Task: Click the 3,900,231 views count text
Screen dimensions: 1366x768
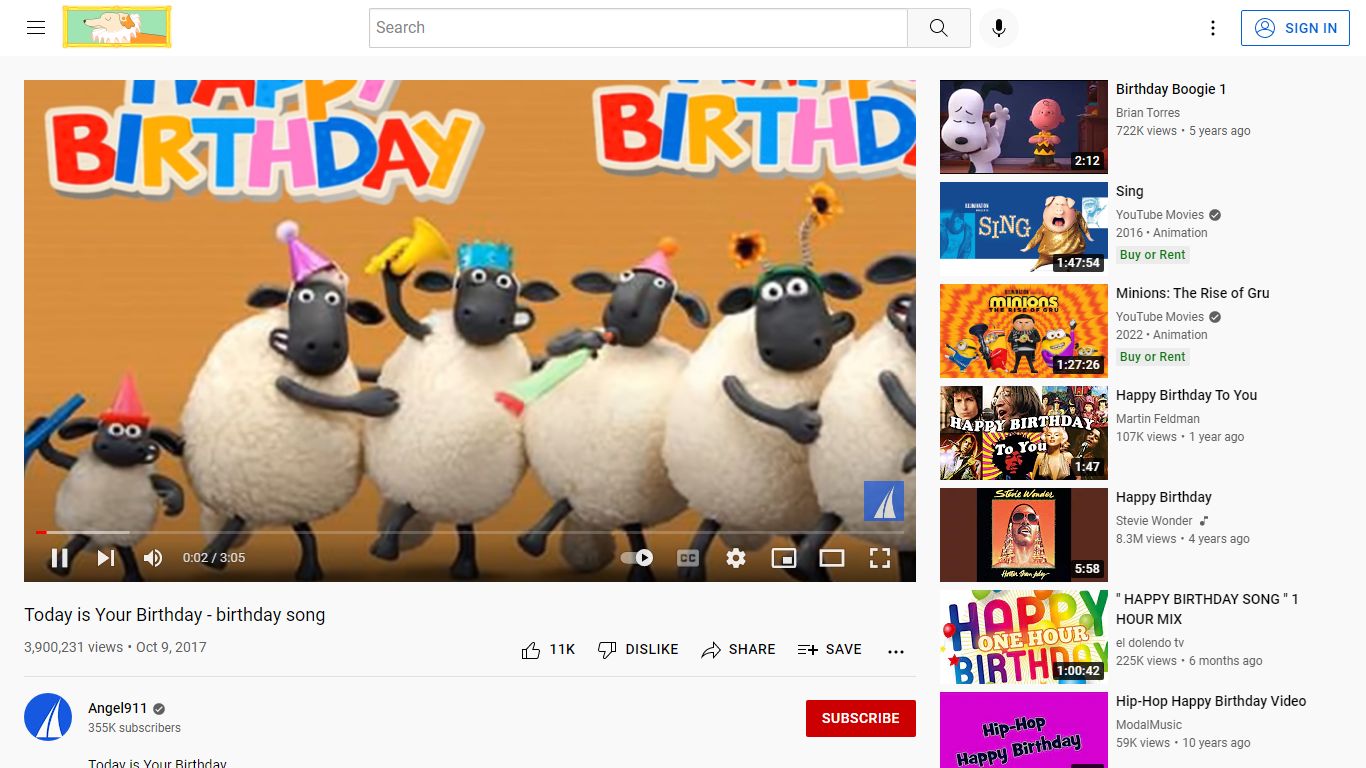Action: [73, 647]
